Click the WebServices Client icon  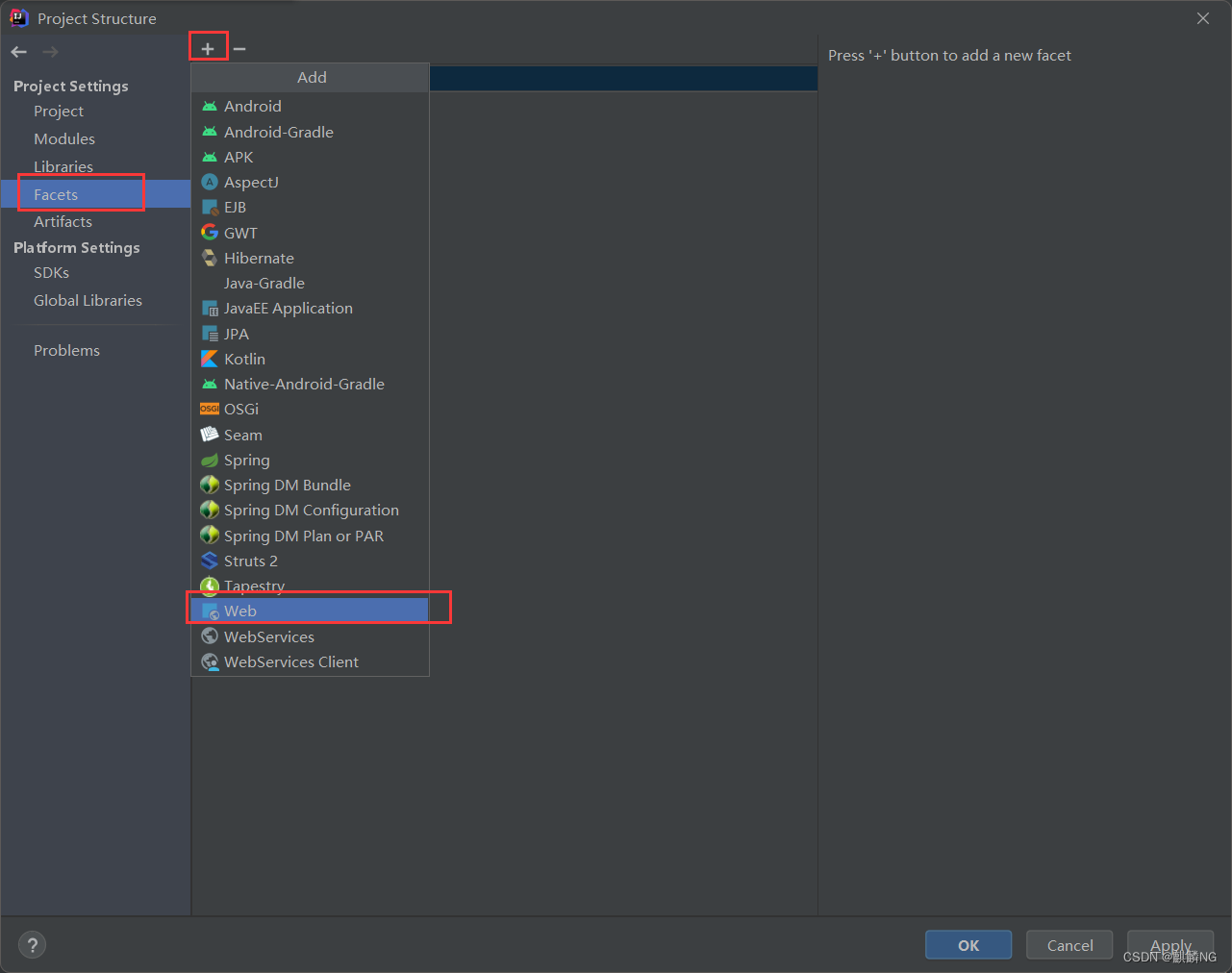[210, 661]
